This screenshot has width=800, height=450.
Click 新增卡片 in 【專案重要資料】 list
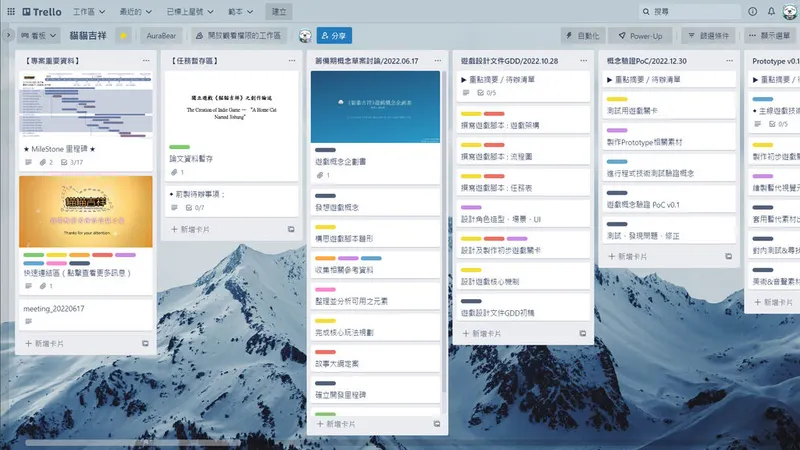point(44,344)
